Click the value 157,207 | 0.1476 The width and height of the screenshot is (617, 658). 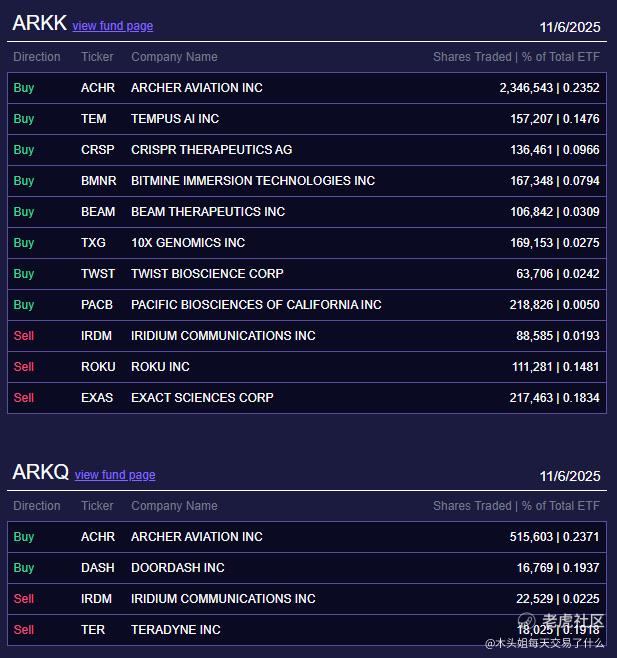pos(555,119)
